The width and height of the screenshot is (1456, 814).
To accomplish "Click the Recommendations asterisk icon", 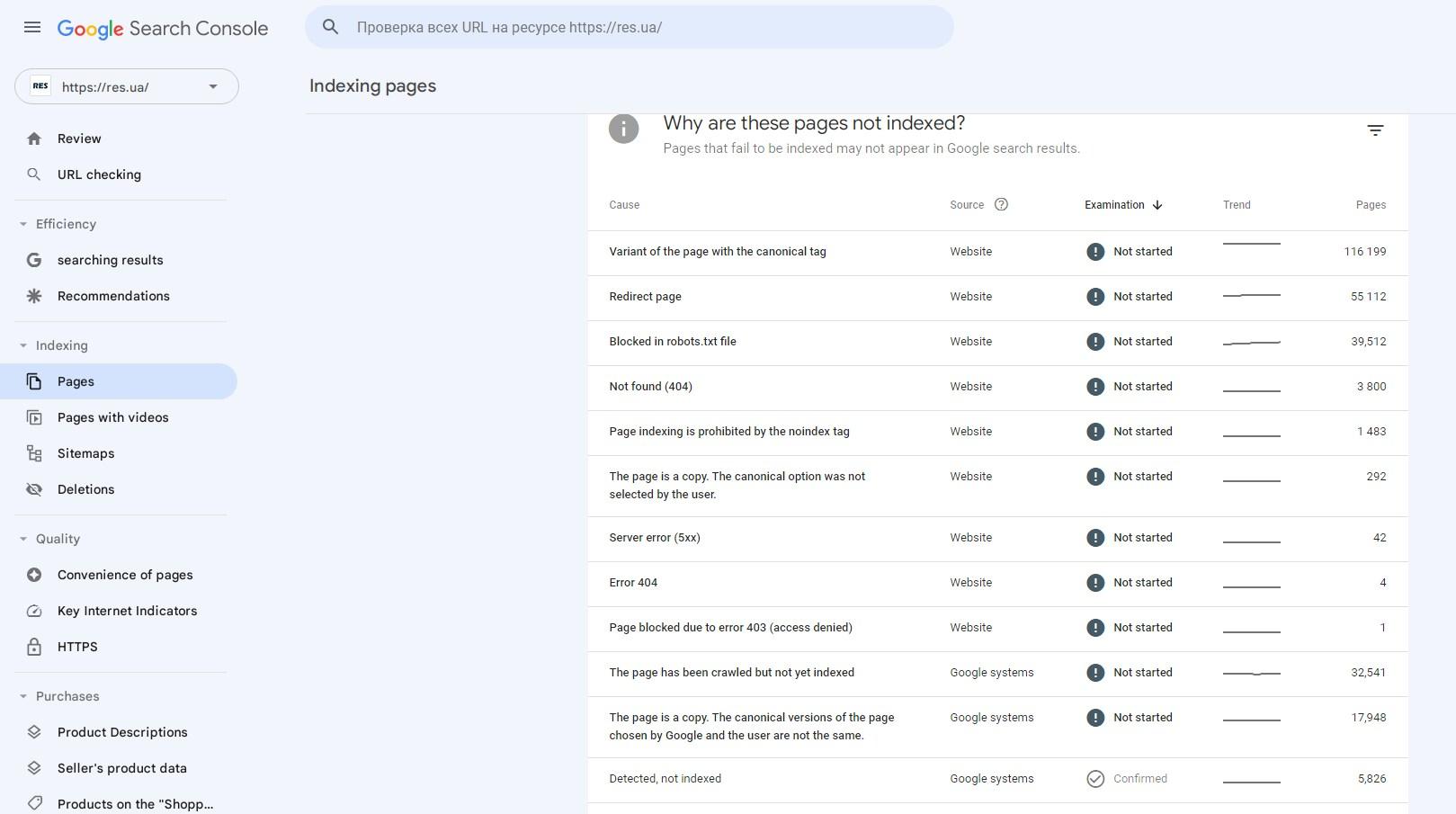I will [x=34, y=296].
